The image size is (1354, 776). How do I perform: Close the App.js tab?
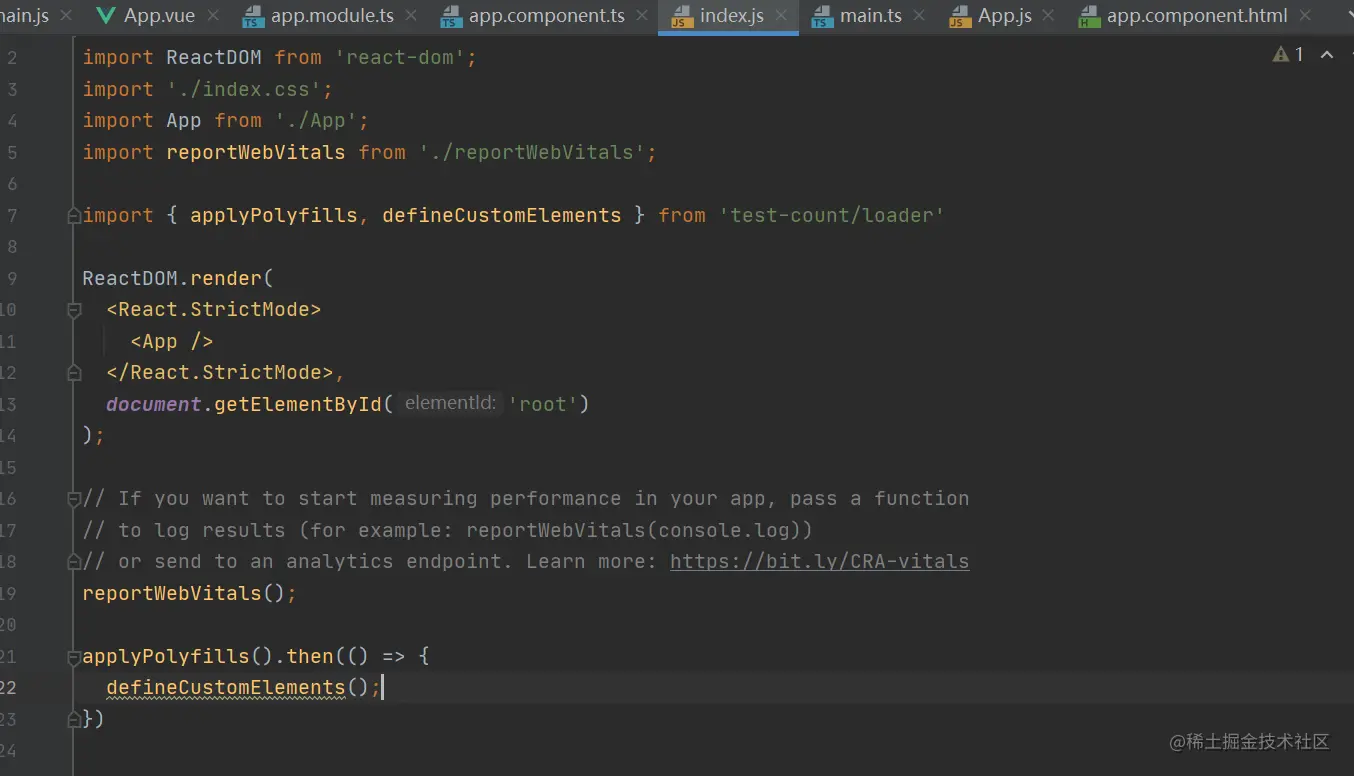click(1049, 16)
